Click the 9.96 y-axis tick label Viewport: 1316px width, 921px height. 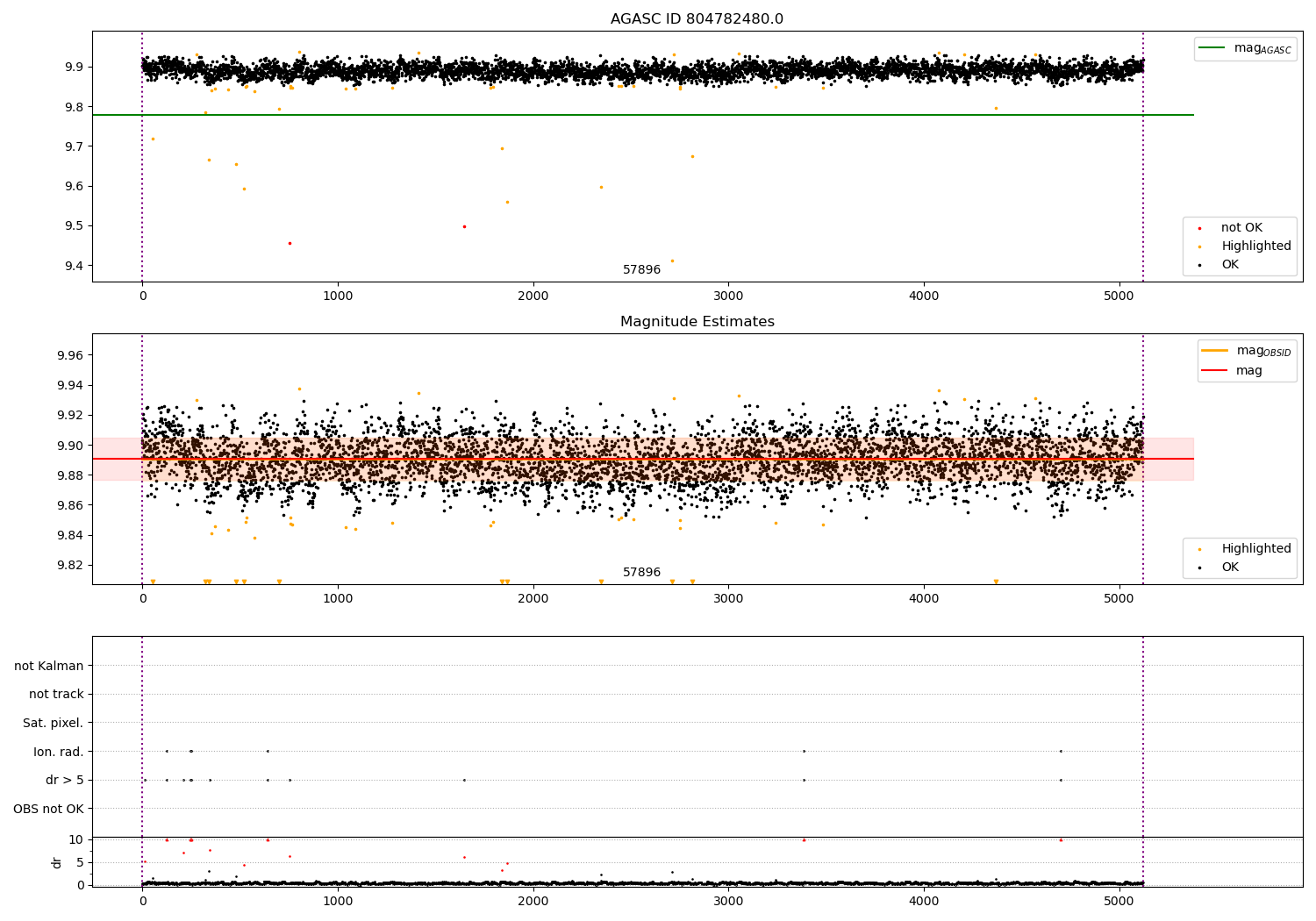[x=70, y=355]
